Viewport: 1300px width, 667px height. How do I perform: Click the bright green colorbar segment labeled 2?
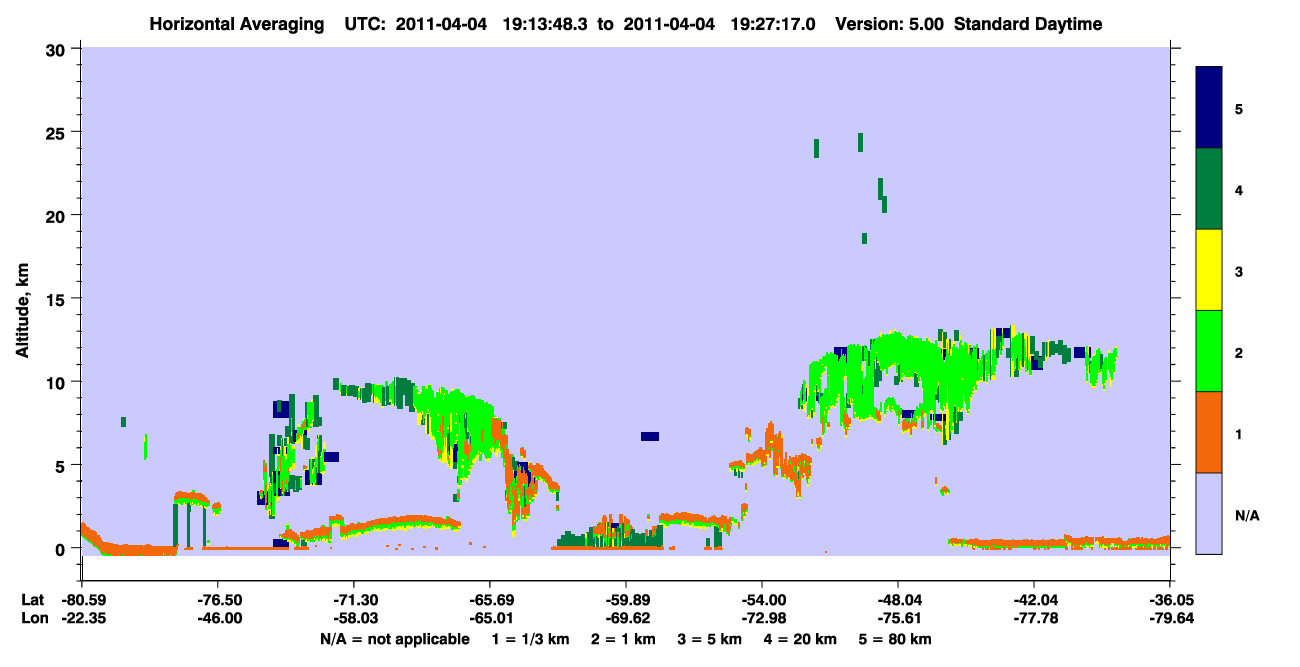pyautogui.click(x=1209, y=351)
